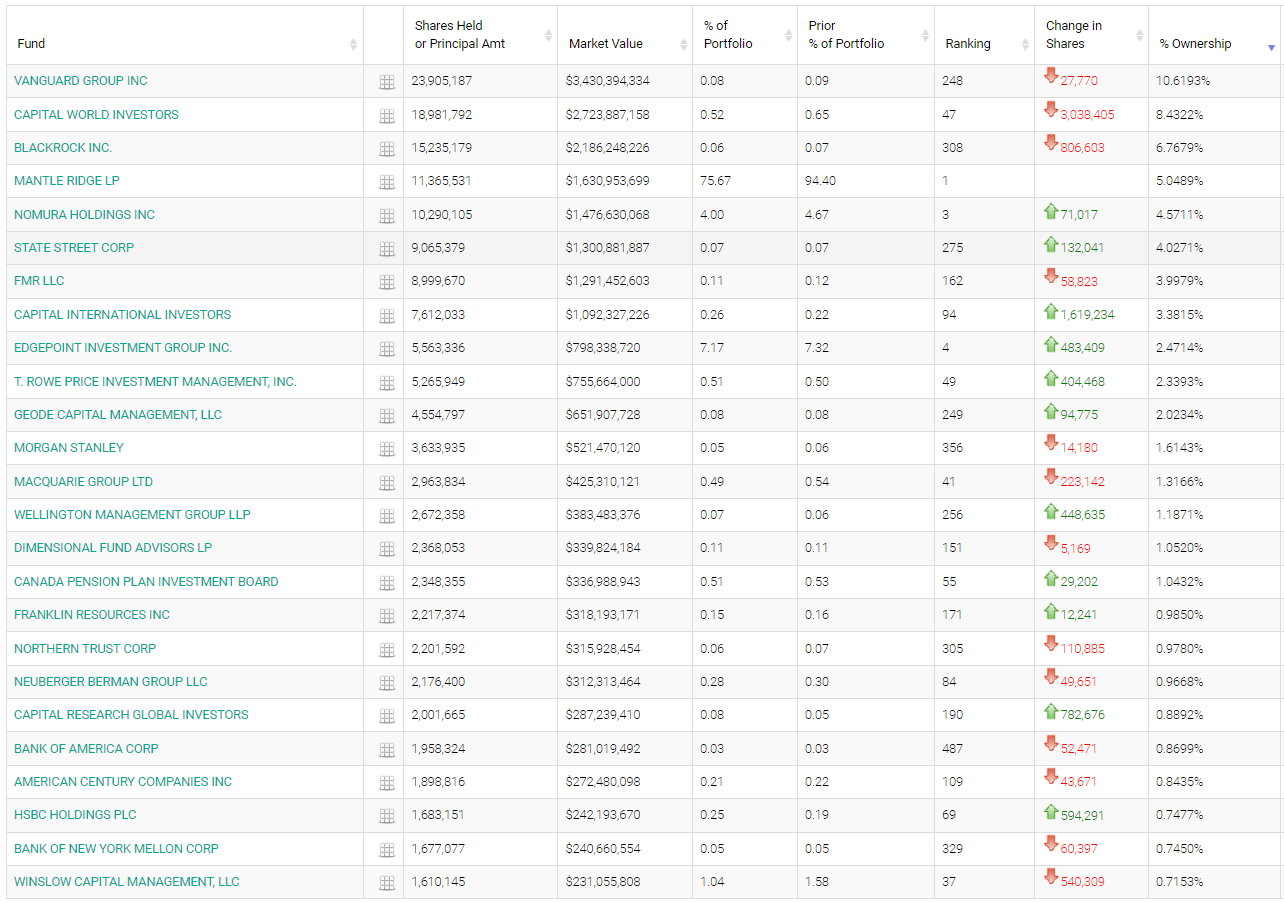Select ownership value 0.7477%
This screenshot has width=1284, height=902.
click(1179, 815)
